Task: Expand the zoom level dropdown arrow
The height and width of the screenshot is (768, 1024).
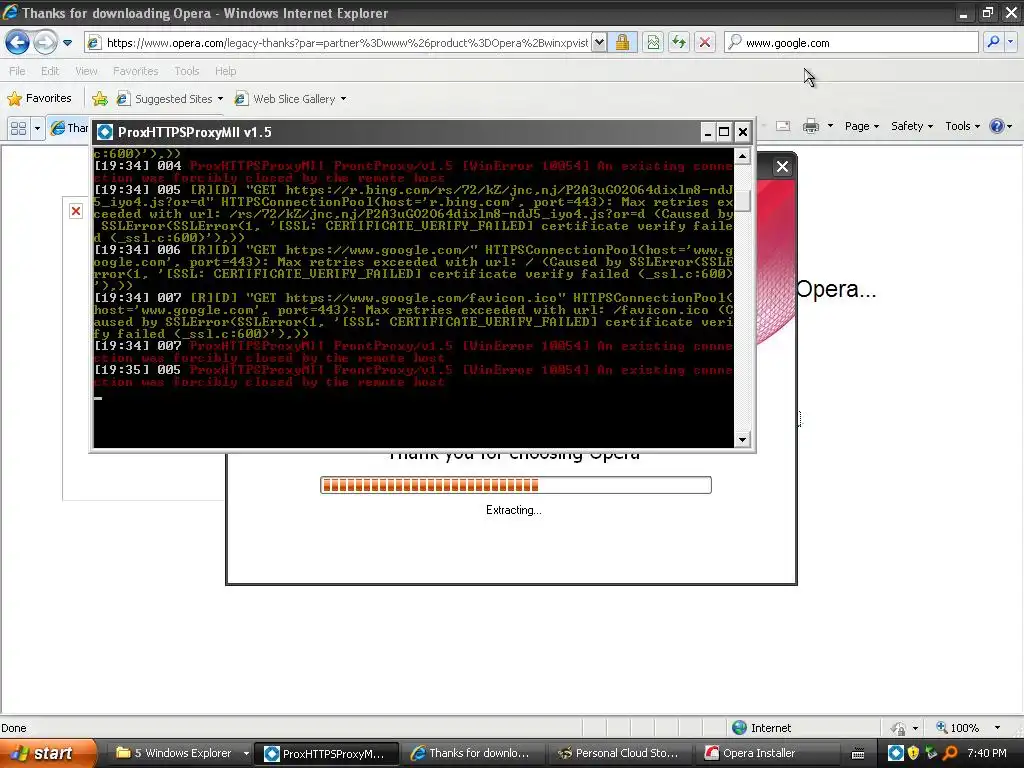Action: [x=997, y=728]
